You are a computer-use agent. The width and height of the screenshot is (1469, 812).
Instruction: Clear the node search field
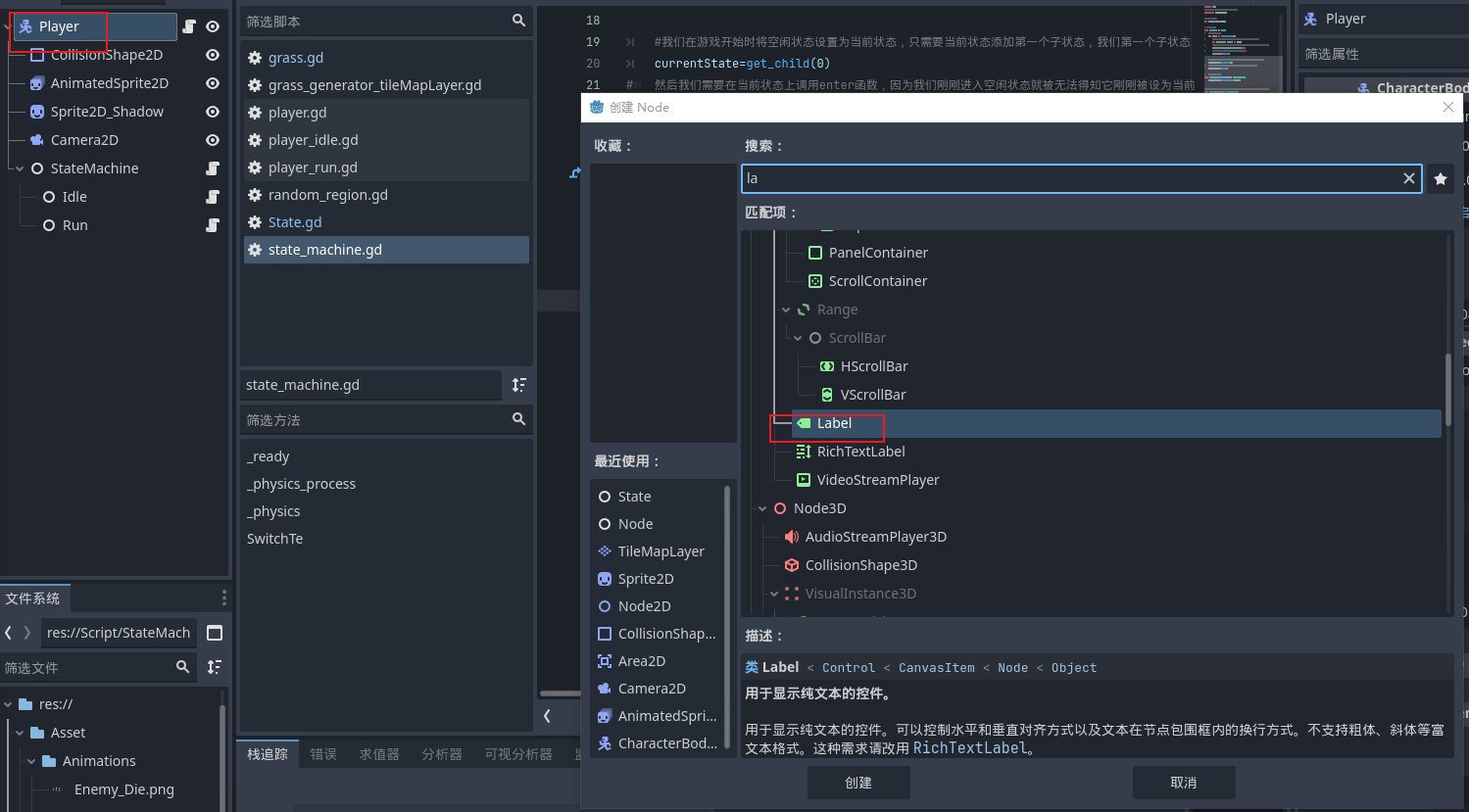coord(1409,178)
